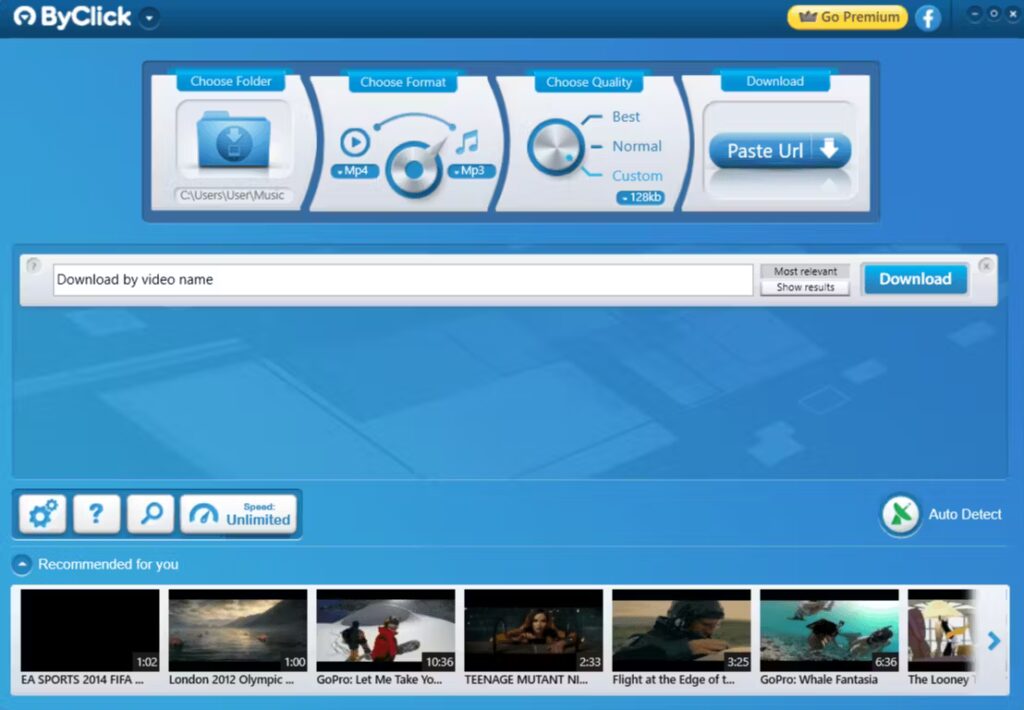Click the Go Premium button
This screenshot has height=710, width=1024.
pos(846,17)
